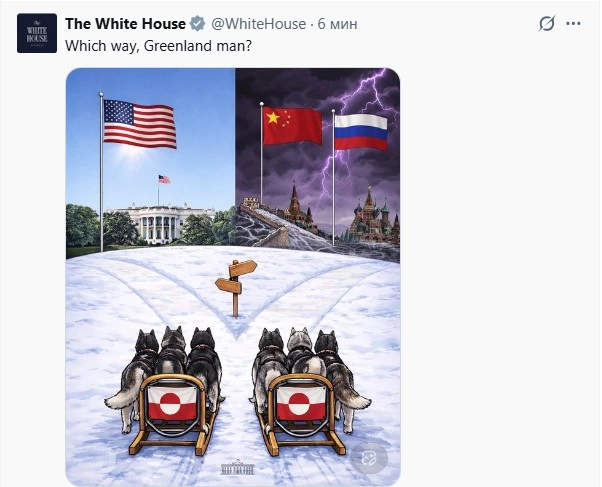The height and width of the screenshot is (487, 602).
Task: Open the Grok explain-post icon
Action: (546, 23)
